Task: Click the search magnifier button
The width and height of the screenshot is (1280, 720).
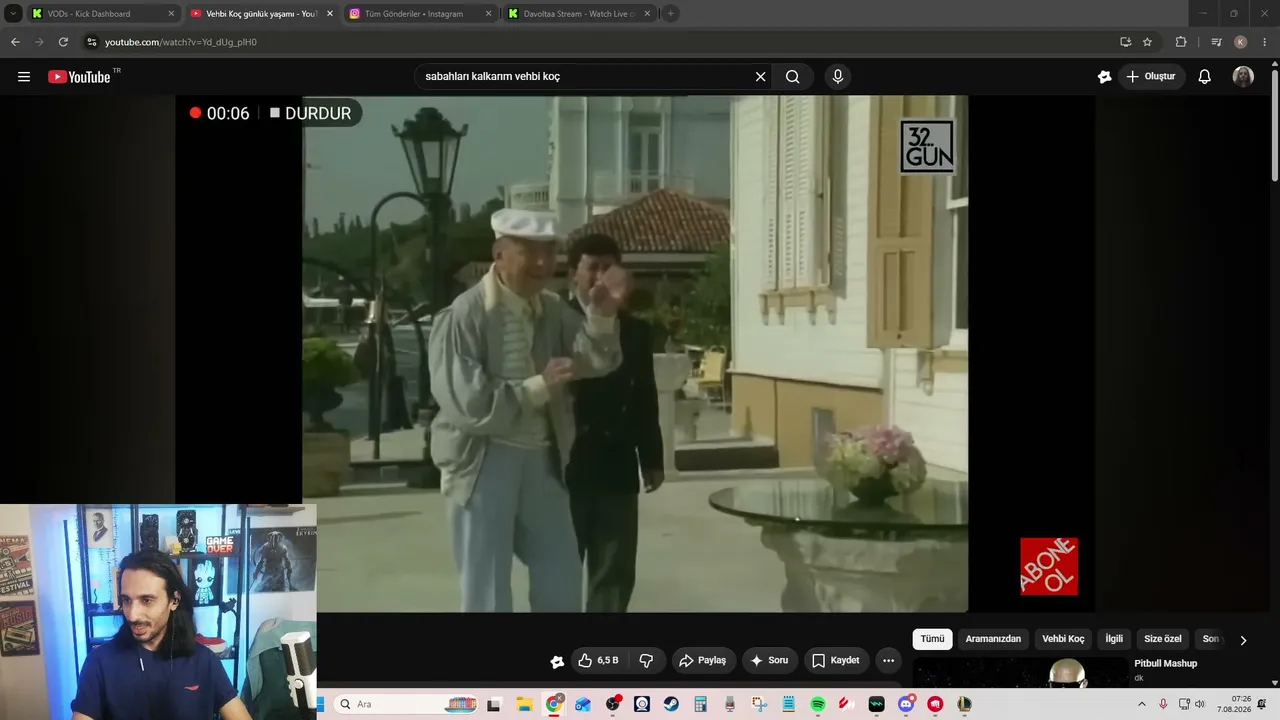Action: coord(793,77)
